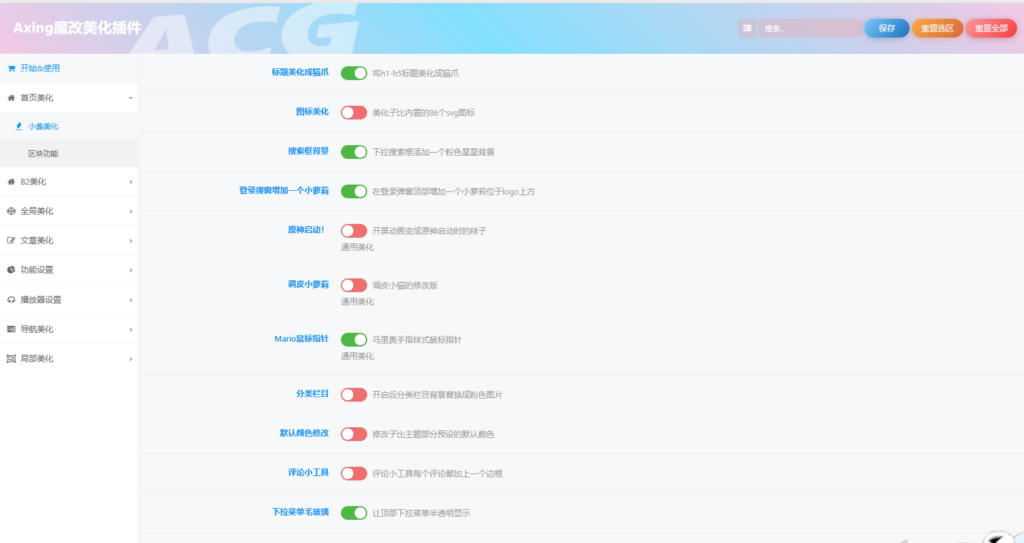Screen dimensions: 1024x543
Task: Click the icon beside 全局美化 in sidebar
Action: pyautogui.click(x=11, y=211)
